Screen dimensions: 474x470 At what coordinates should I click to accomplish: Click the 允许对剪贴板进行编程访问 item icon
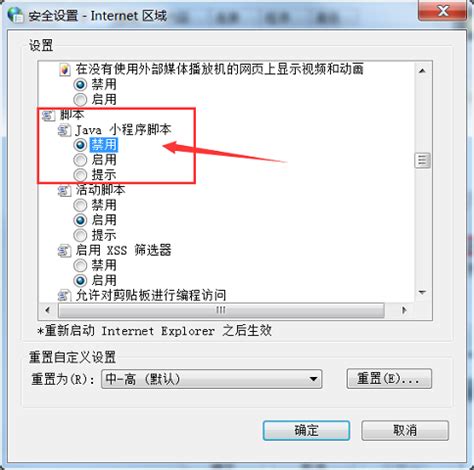[64, 295]
